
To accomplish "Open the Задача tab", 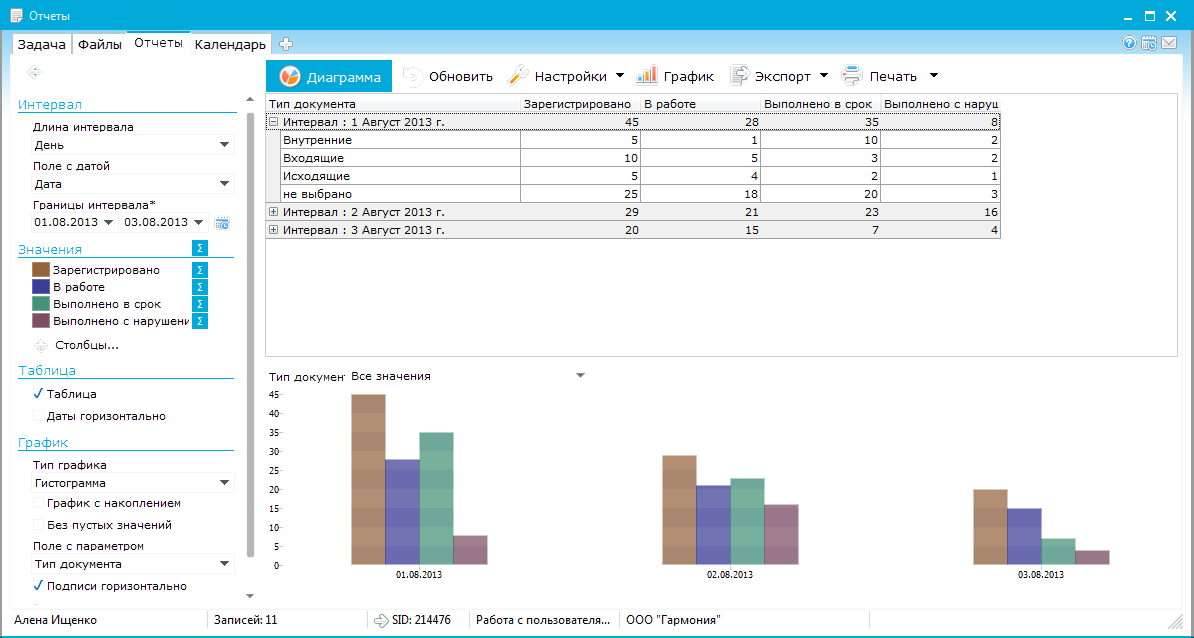I will [x=43, y=45].
